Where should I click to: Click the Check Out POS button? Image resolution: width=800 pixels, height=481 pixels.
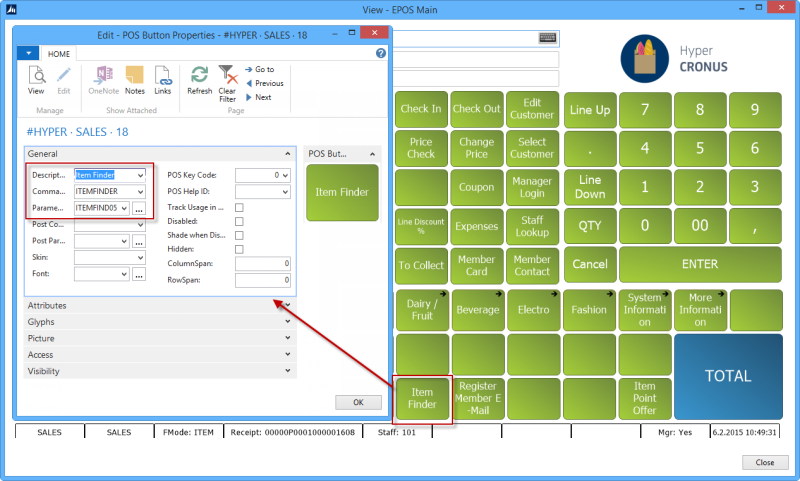[x=477, y=109]
